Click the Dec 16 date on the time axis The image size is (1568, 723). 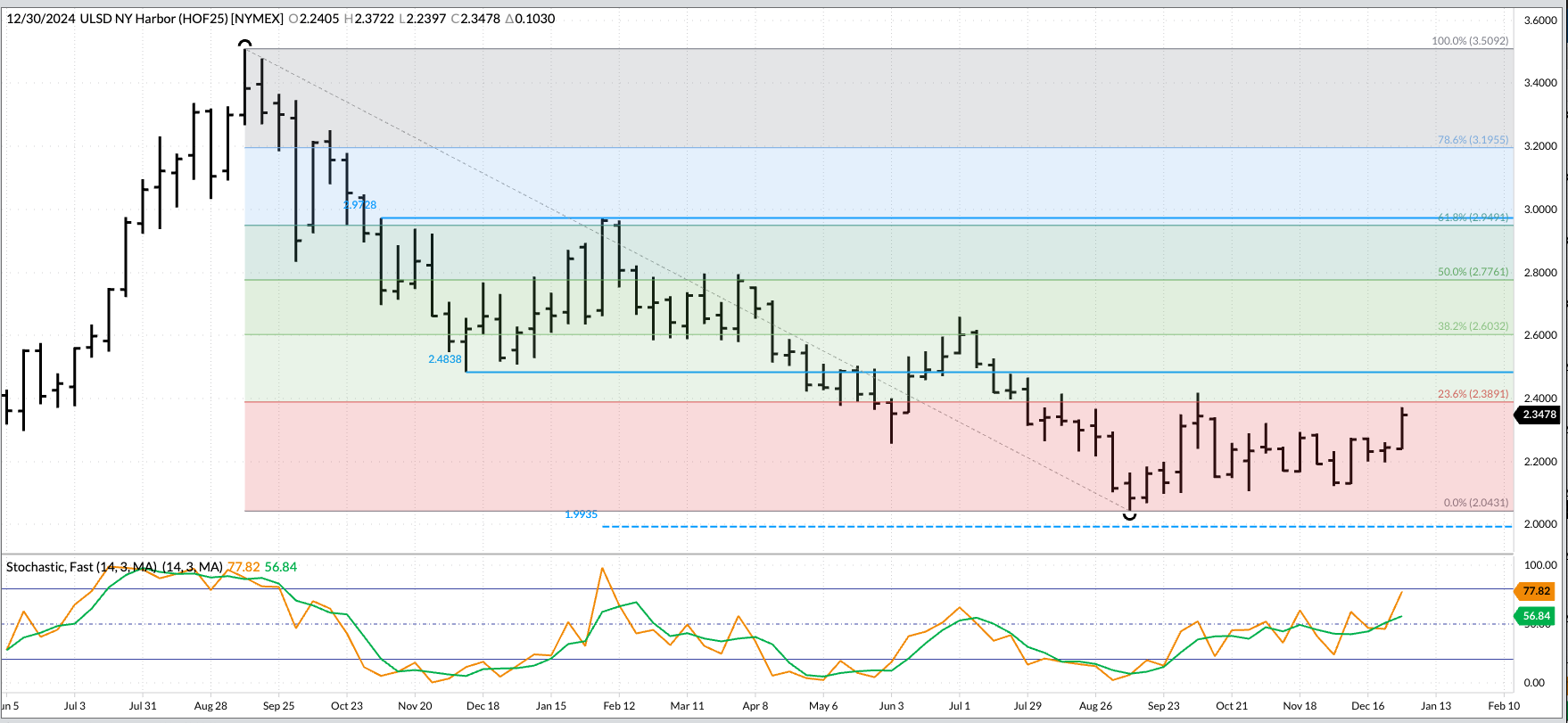1367,705
